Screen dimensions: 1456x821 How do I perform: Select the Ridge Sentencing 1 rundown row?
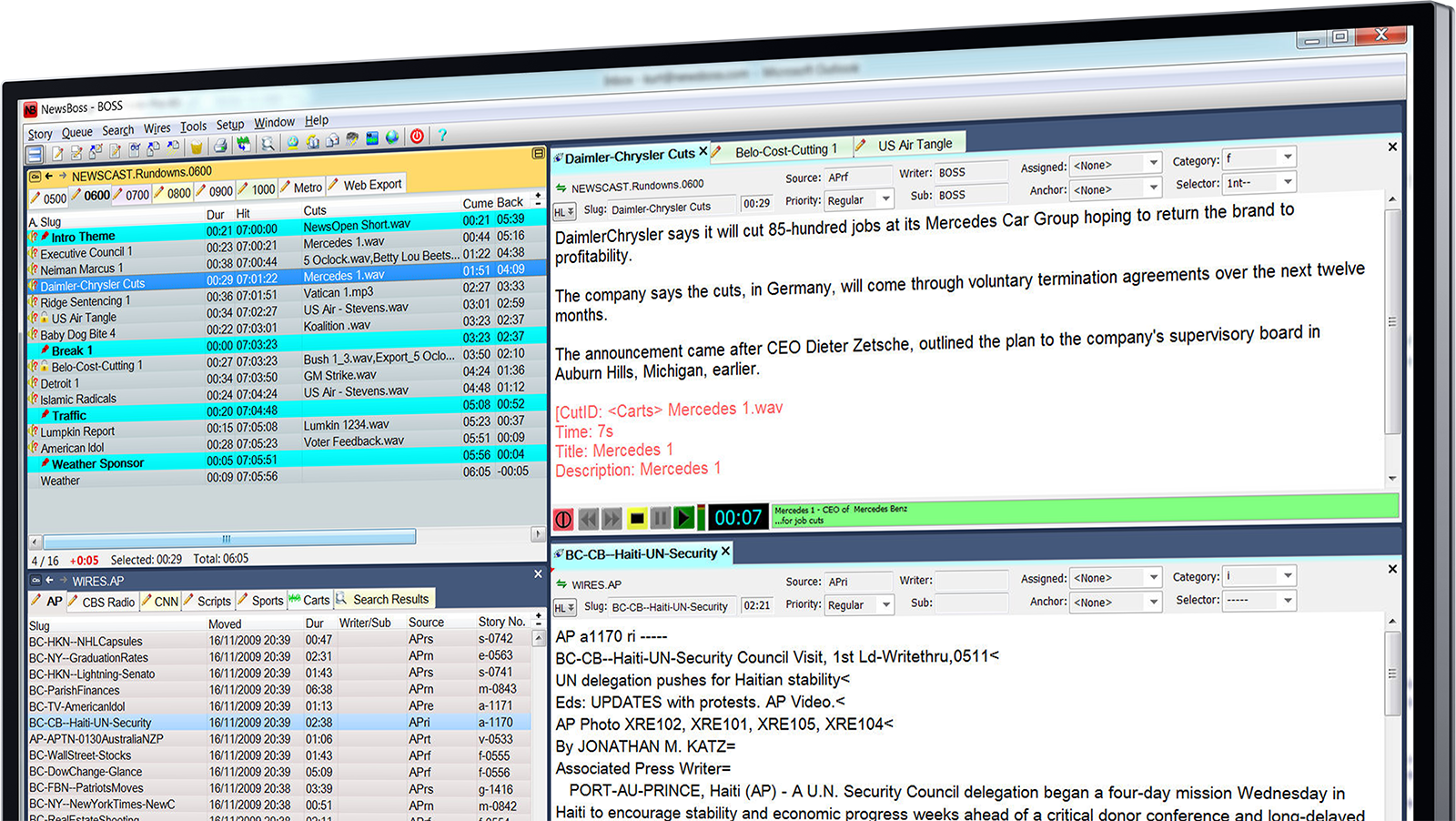coord(85,302)
